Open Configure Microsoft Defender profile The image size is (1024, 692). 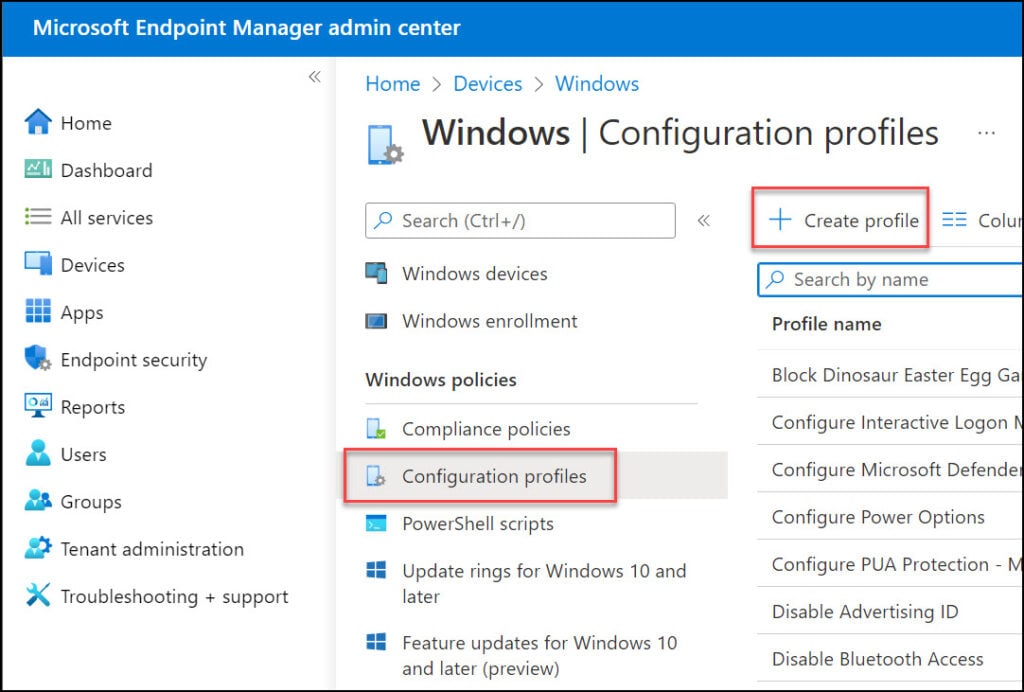tap(896, 469)
